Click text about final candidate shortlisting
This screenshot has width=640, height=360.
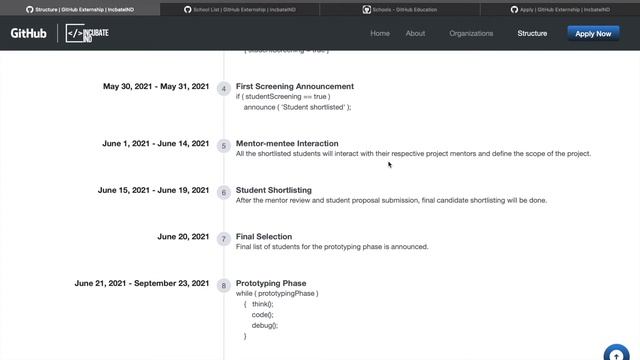click(391, 200)
